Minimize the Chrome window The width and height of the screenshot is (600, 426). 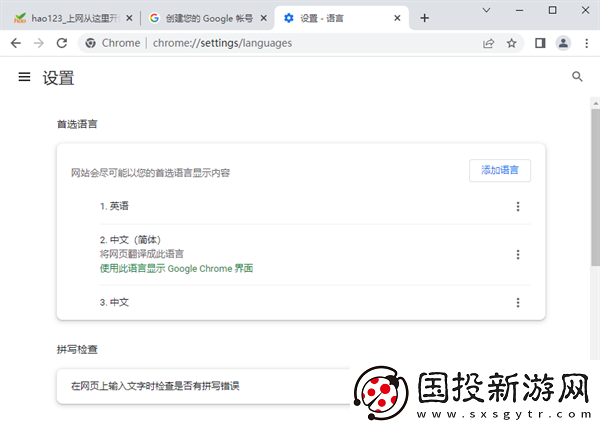pyautogui.click(x=519, y=10)
